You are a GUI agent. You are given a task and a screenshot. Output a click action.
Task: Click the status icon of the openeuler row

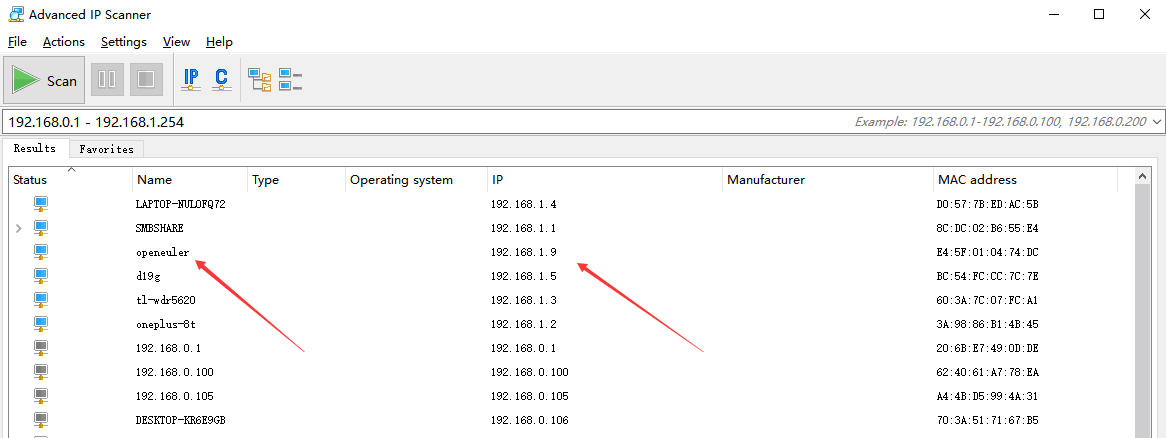click(41, 252)
